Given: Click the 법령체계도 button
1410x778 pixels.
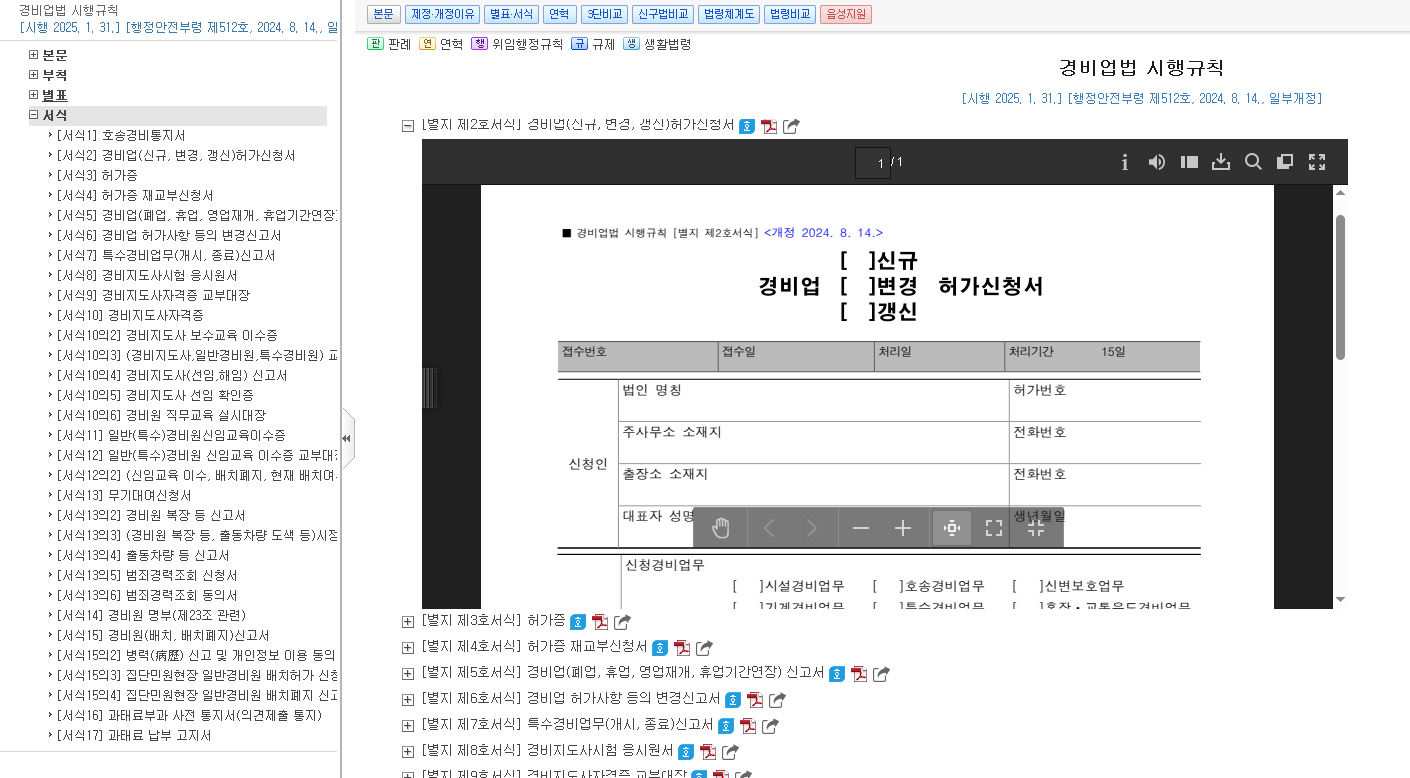Looking at the screenshot, I should [x=728, y=14].
